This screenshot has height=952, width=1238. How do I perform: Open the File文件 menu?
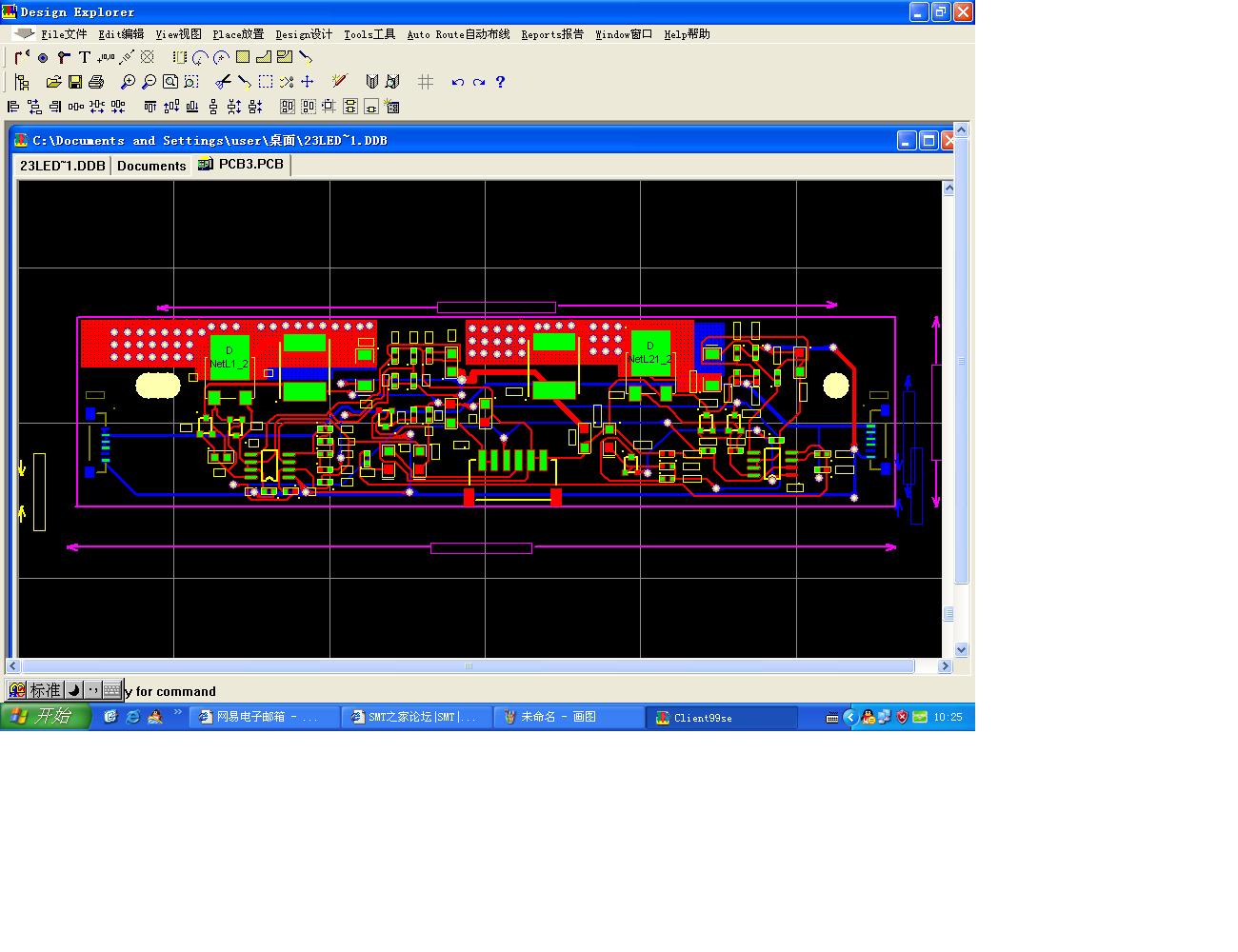pos(64,34)
